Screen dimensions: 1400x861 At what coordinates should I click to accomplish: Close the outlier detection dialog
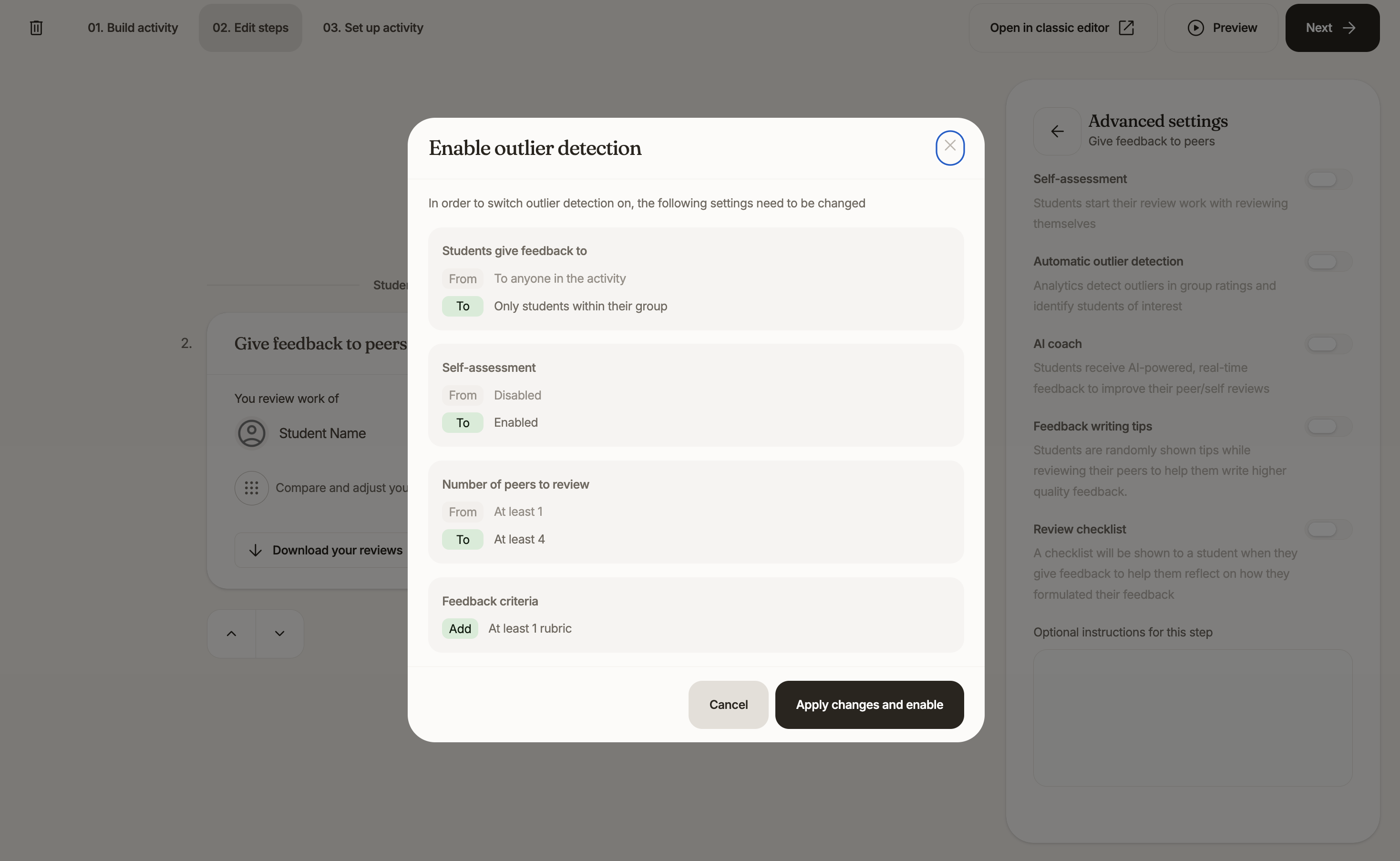coord(949,147)
